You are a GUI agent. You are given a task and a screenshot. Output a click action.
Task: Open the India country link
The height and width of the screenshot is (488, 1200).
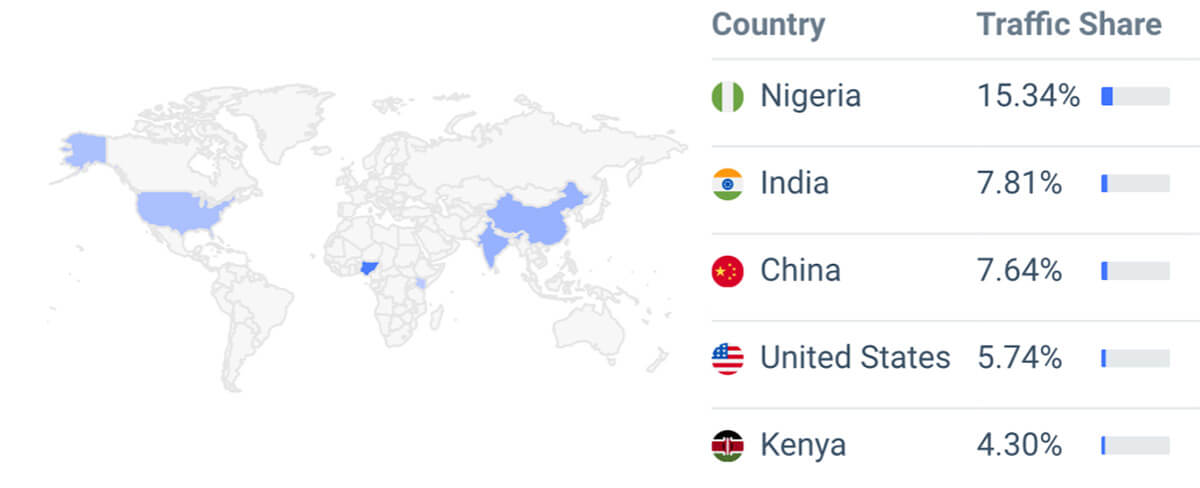pos(794,183)
